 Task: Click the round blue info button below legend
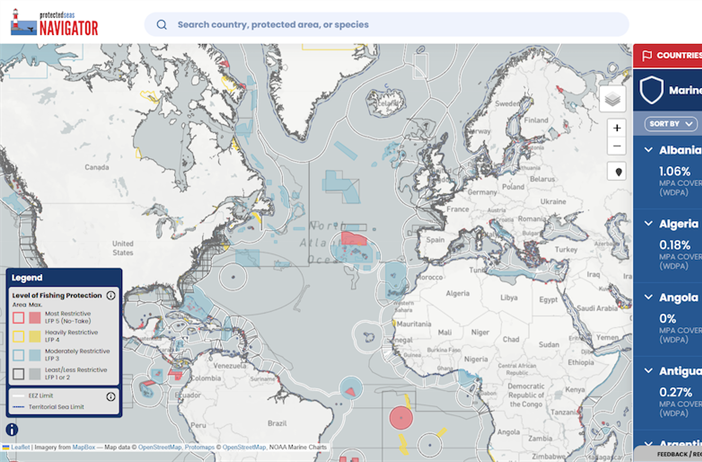pos(12,430)
